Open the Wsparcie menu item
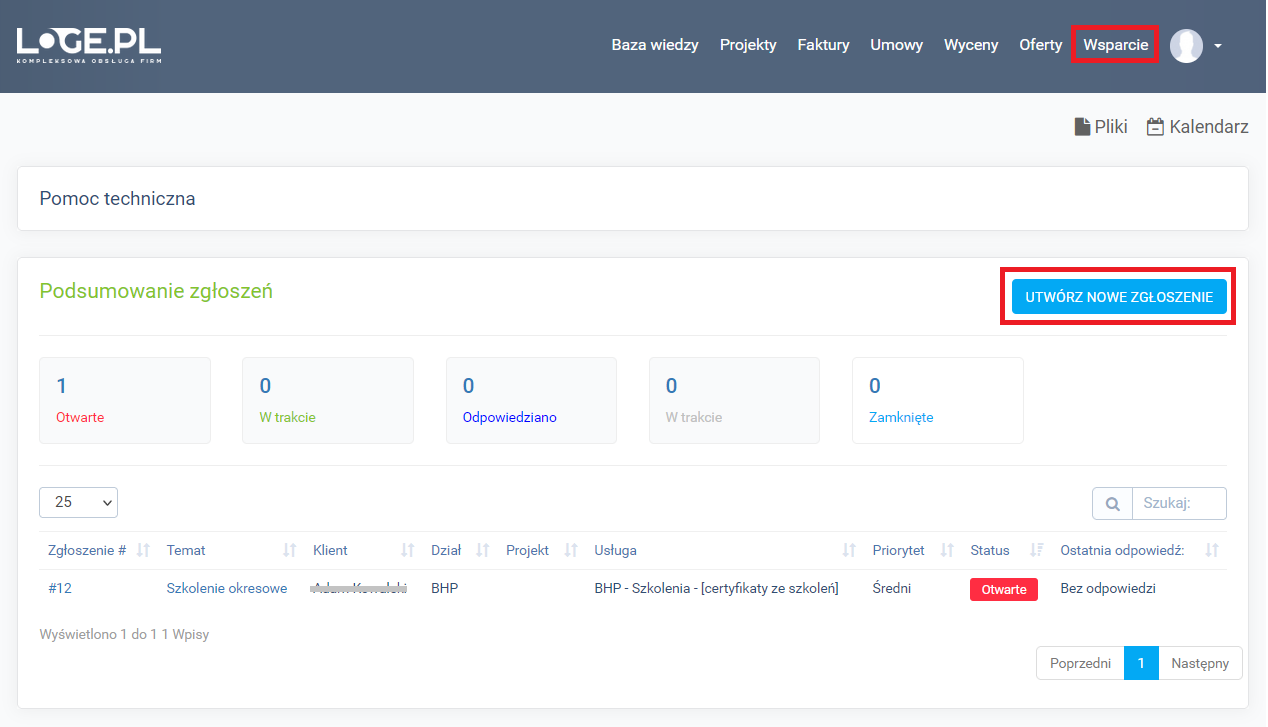1268x727 pixels. [x=1115, y=45]
